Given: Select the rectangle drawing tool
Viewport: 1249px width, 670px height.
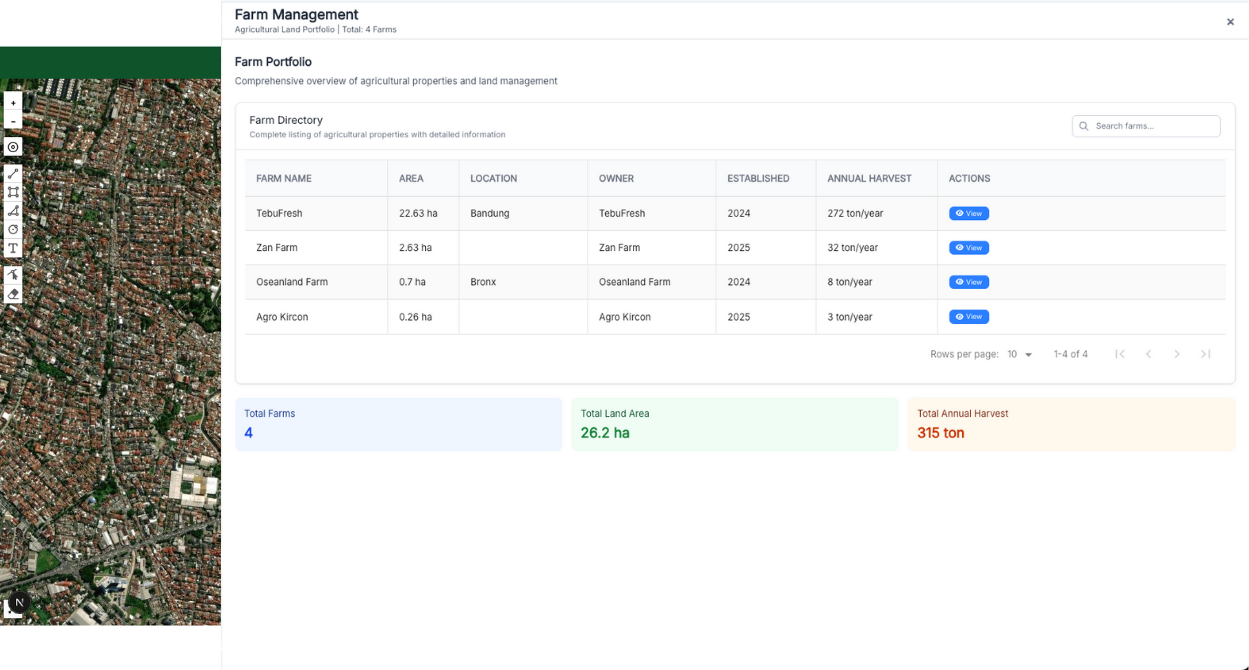Looking at the screenshot, I should click(x=13, y=192).
